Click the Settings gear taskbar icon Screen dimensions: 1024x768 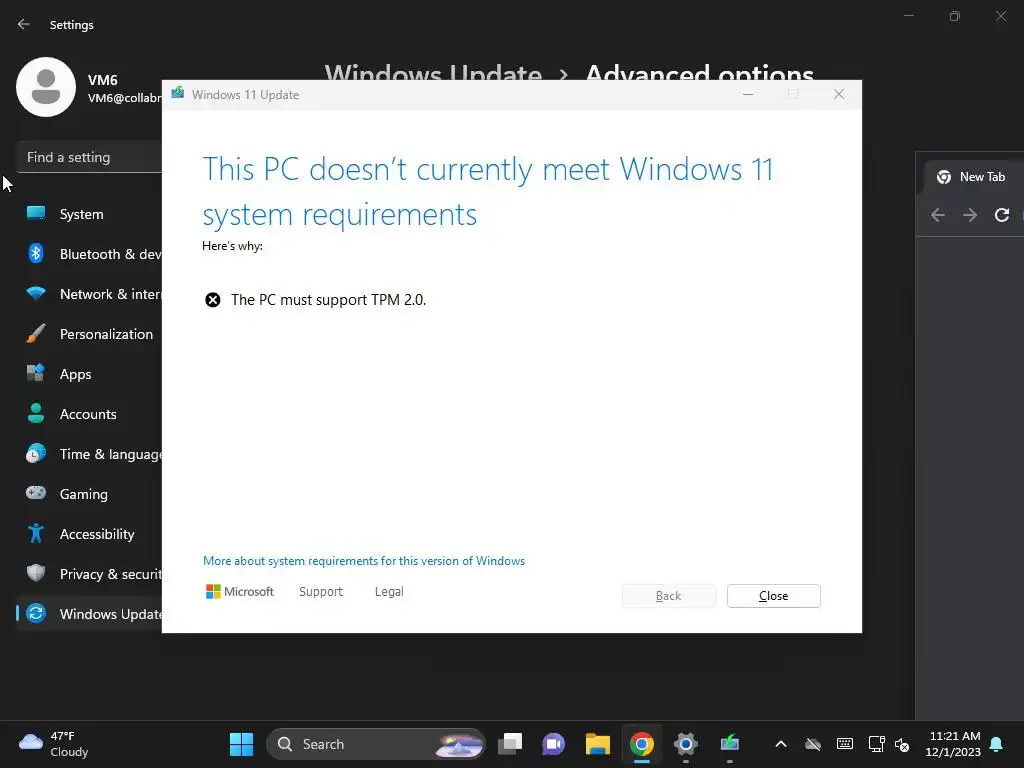click(x=686, y=744)
